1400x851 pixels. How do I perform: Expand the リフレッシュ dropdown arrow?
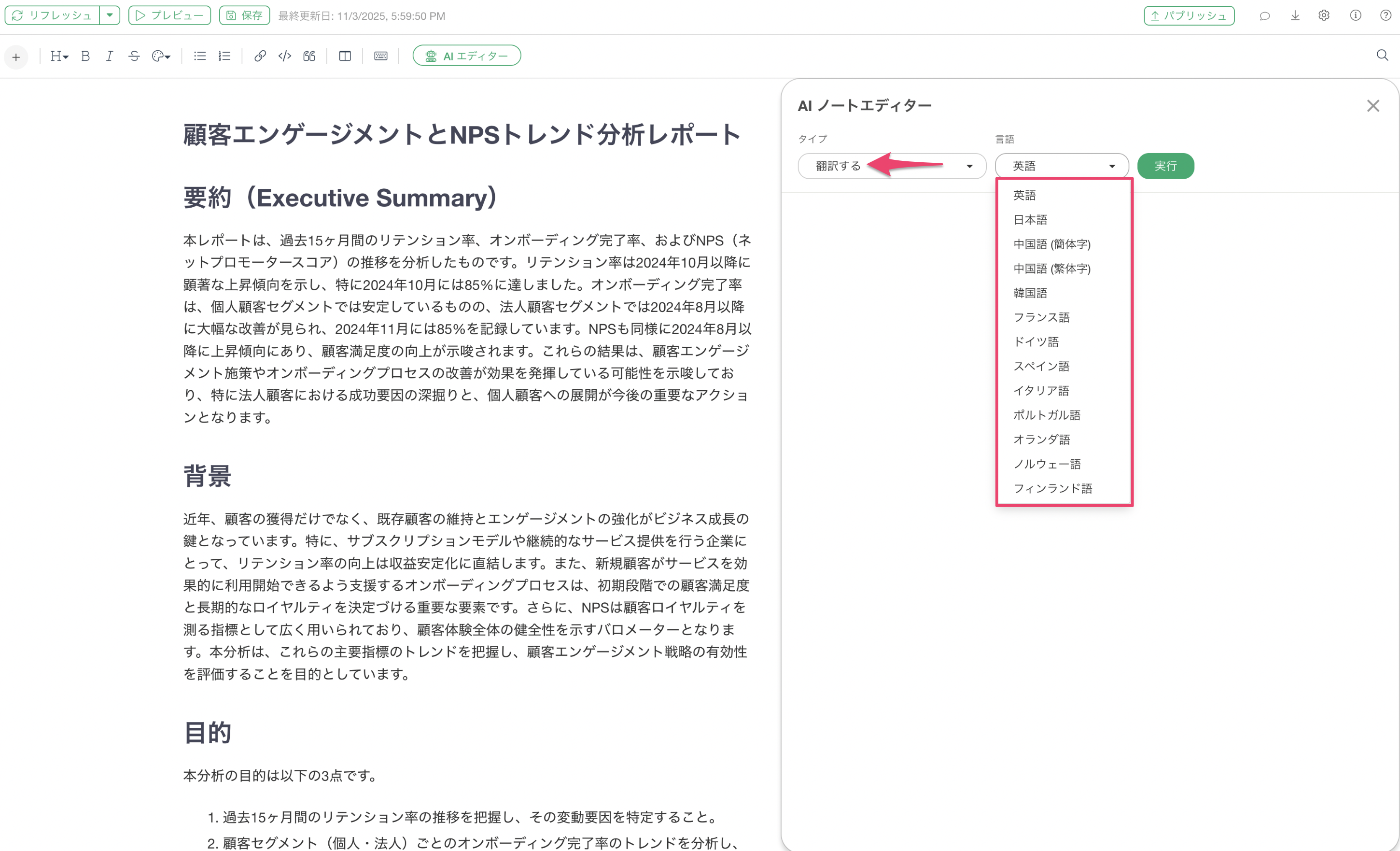(110, 15)
